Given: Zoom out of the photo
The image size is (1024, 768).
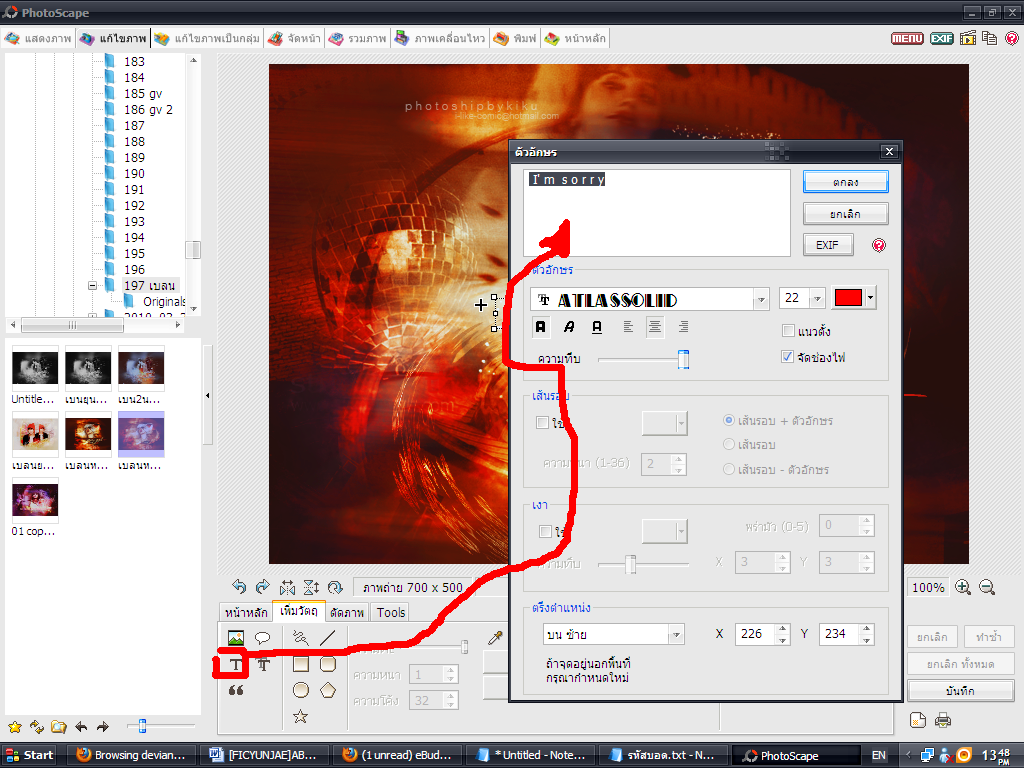Looking at the screenshot, I should [987, 587].
